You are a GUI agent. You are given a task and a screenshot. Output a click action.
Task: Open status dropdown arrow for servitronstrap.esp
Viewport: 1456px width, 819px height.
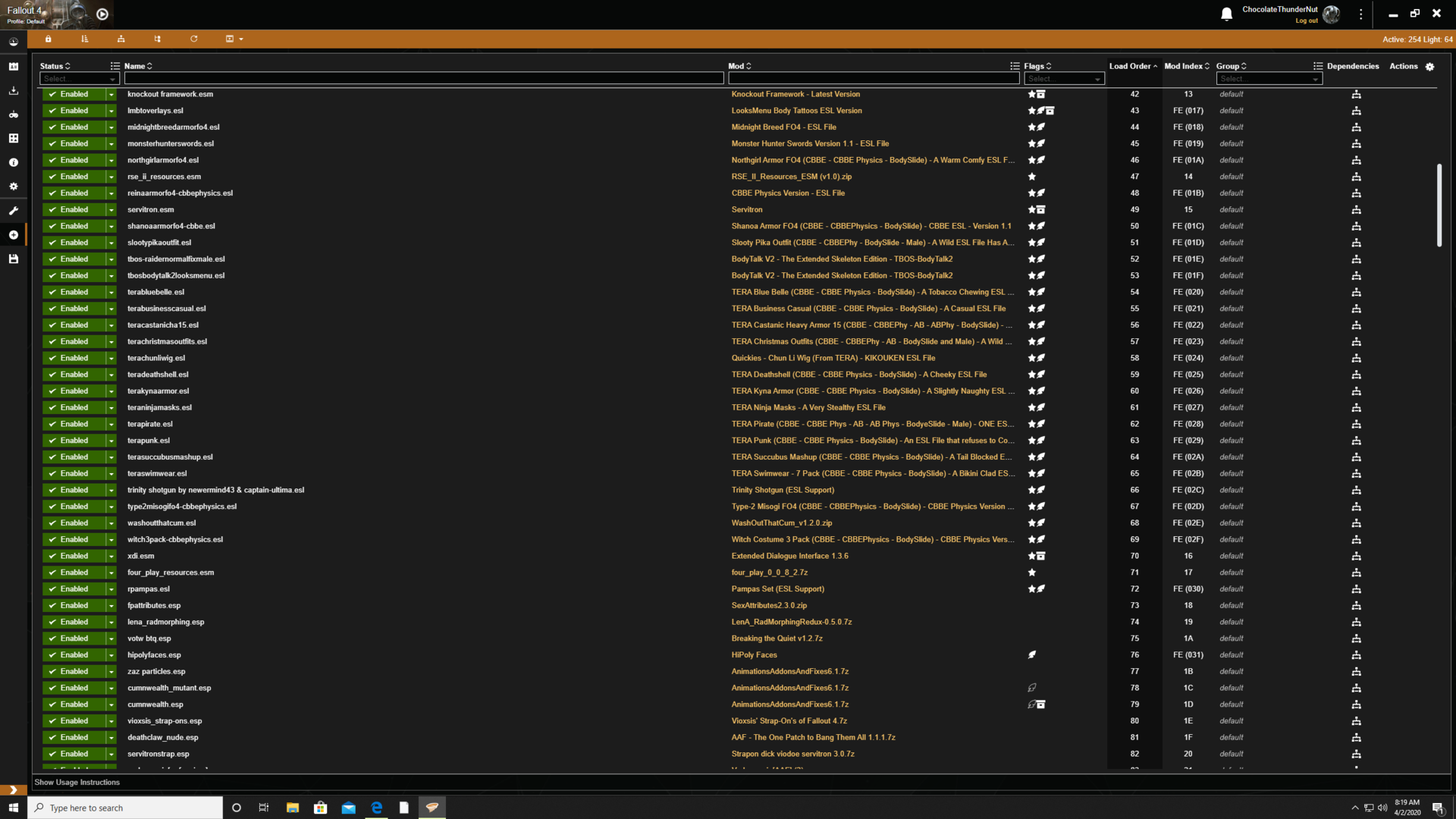[x=111, y=754]
